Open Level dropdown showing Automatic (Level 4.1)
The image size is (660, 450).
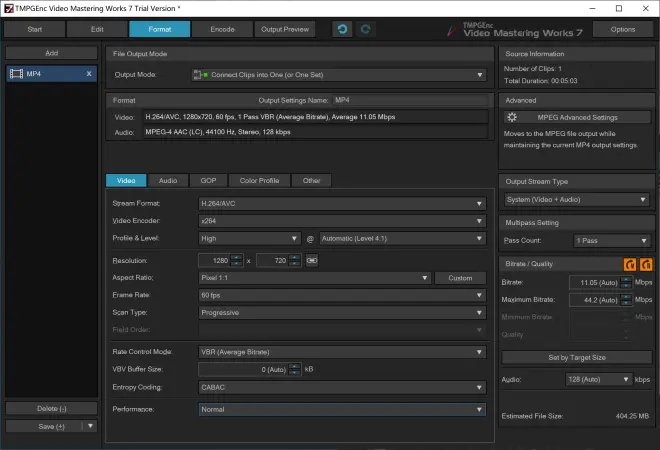pyautogui.click(x=403, y=239)
